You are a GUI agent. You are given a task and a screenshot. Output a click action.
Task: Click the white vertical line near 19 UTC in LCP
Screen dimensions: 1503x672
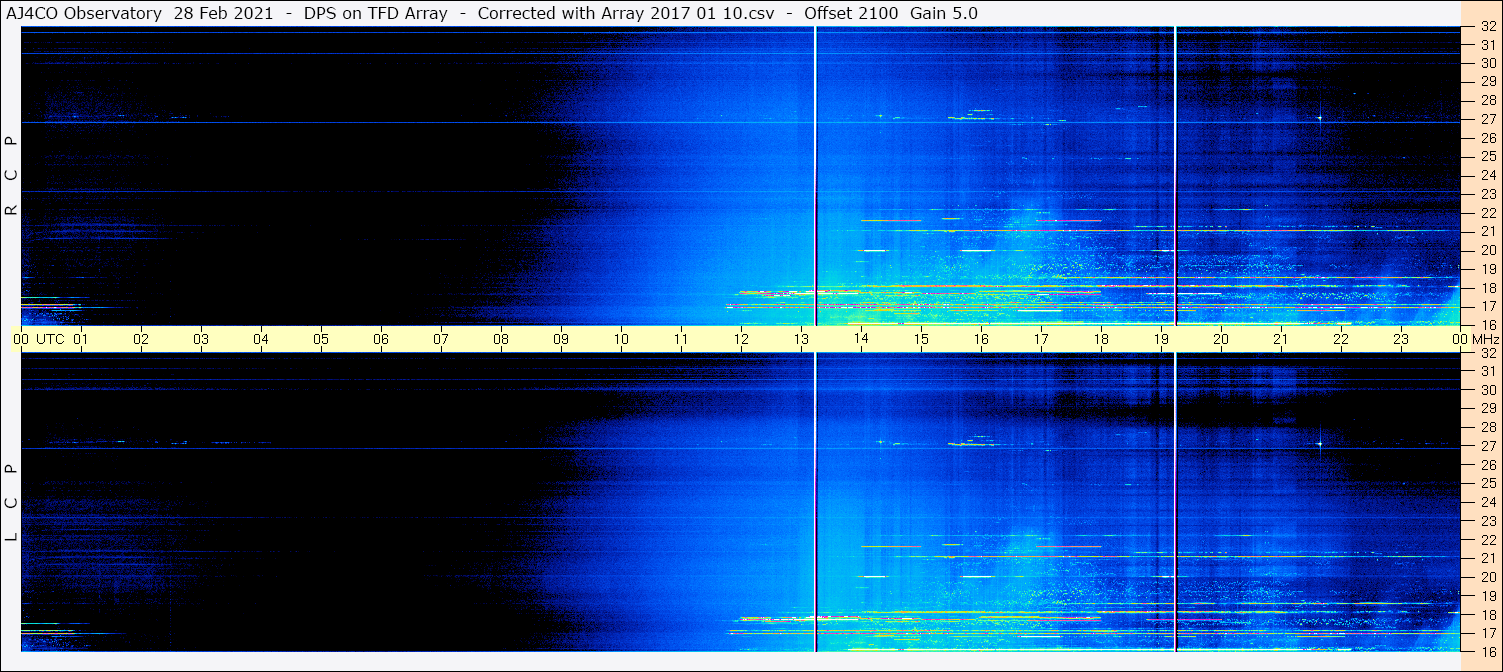pos(1175,502)
